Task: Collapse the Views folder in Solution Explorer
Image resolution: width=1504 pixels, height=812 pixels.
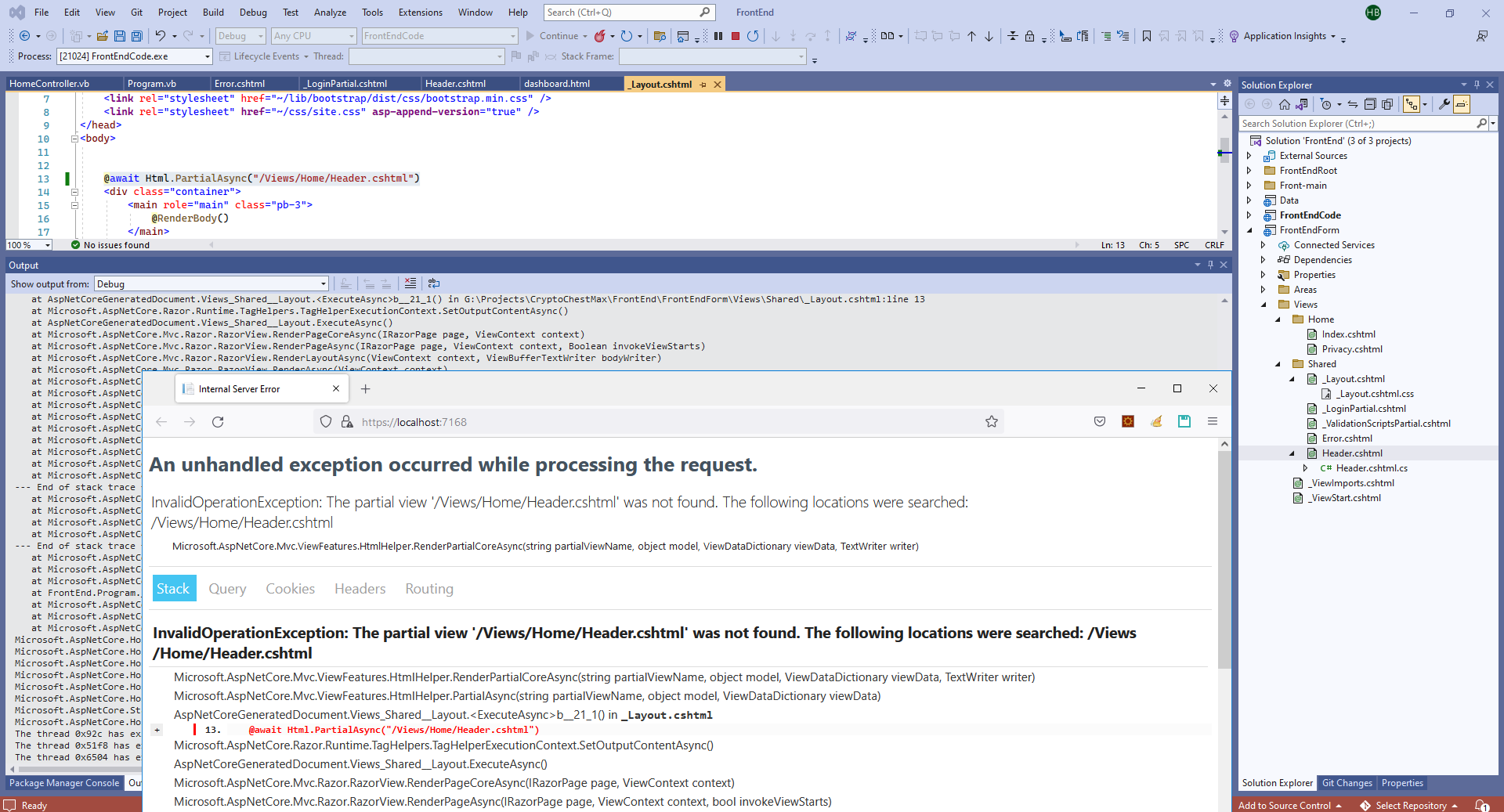Action: coord(1264,305)
